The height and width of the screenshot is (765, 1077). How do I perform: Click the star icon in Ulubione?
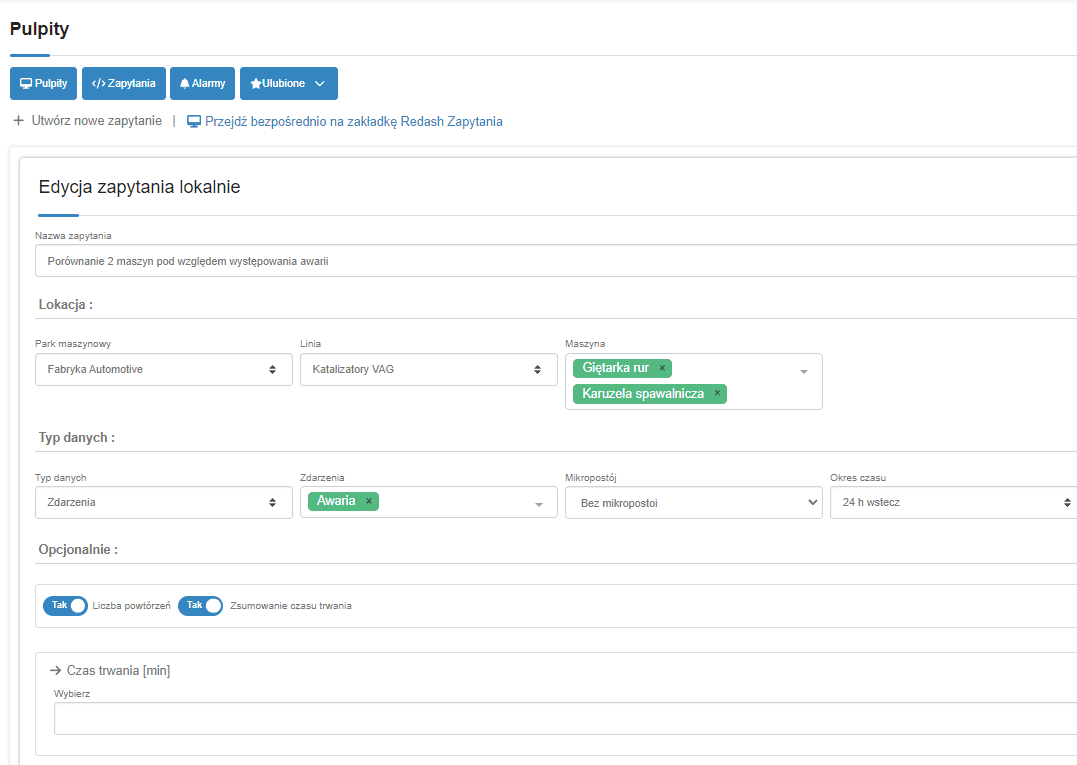pos(256,84)
